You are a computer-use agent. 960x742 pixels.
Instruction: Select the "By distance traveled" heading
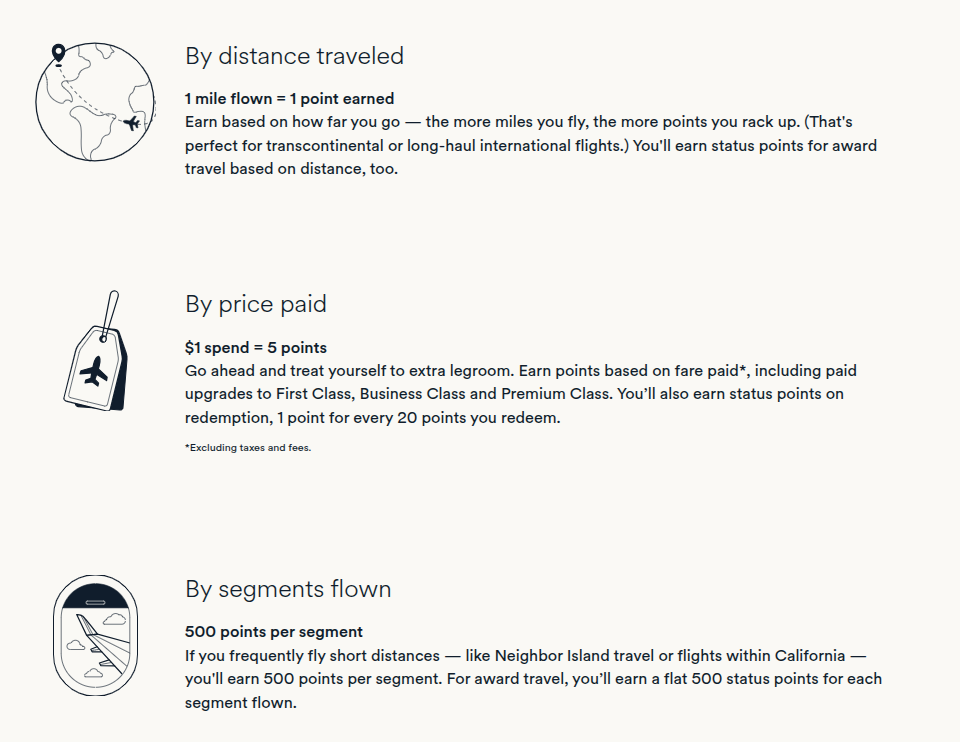coord(294,56)
